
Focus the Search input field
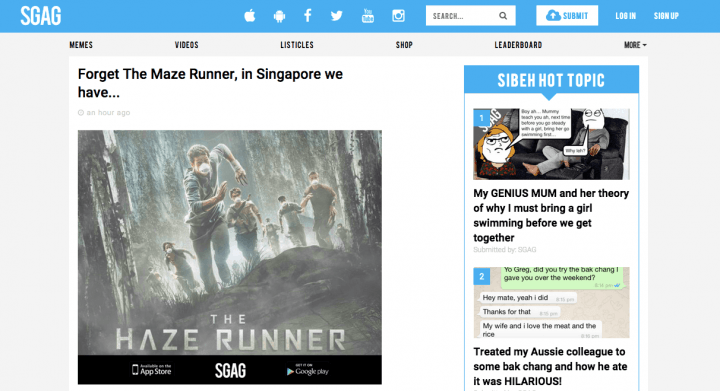[462, 16]
